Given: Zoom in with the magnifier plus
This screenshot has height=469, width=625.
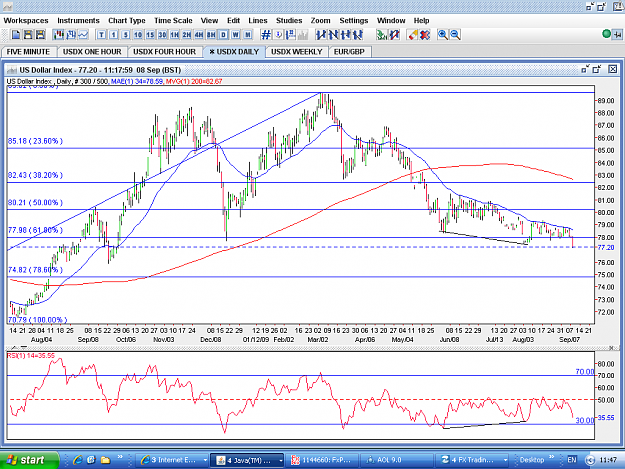Looking at the screenshot, I should pos(442,35).
